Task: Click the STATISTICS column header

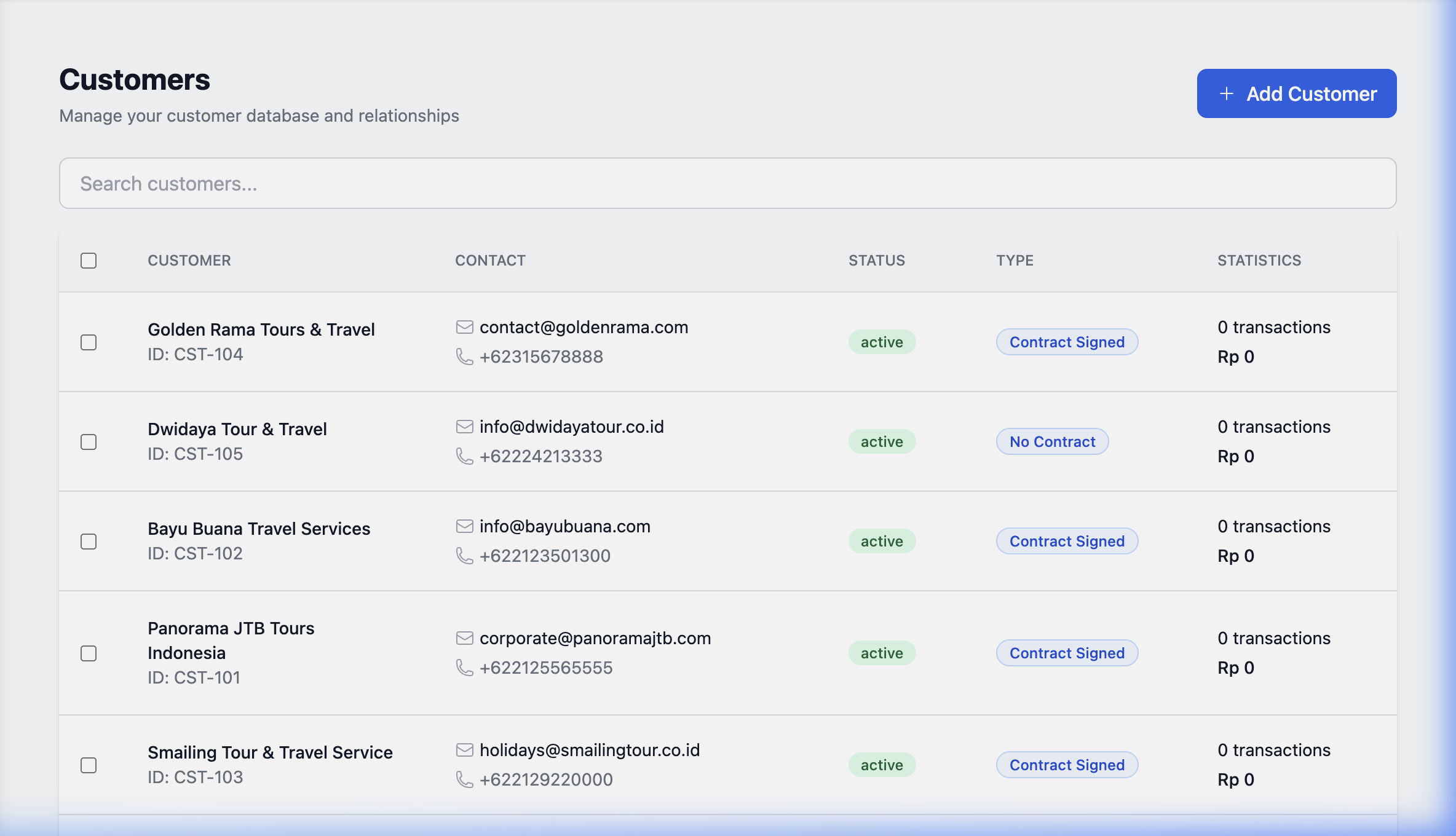Action: click(x=1259, y=261)
